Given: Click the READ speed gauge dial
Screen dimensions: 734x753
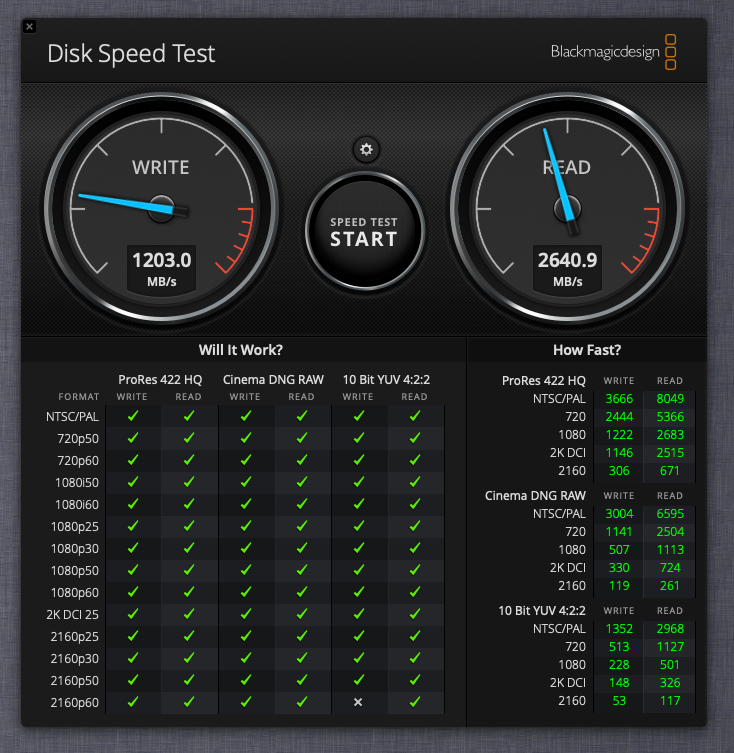Looking at the screenshot, I should point(567,208).
